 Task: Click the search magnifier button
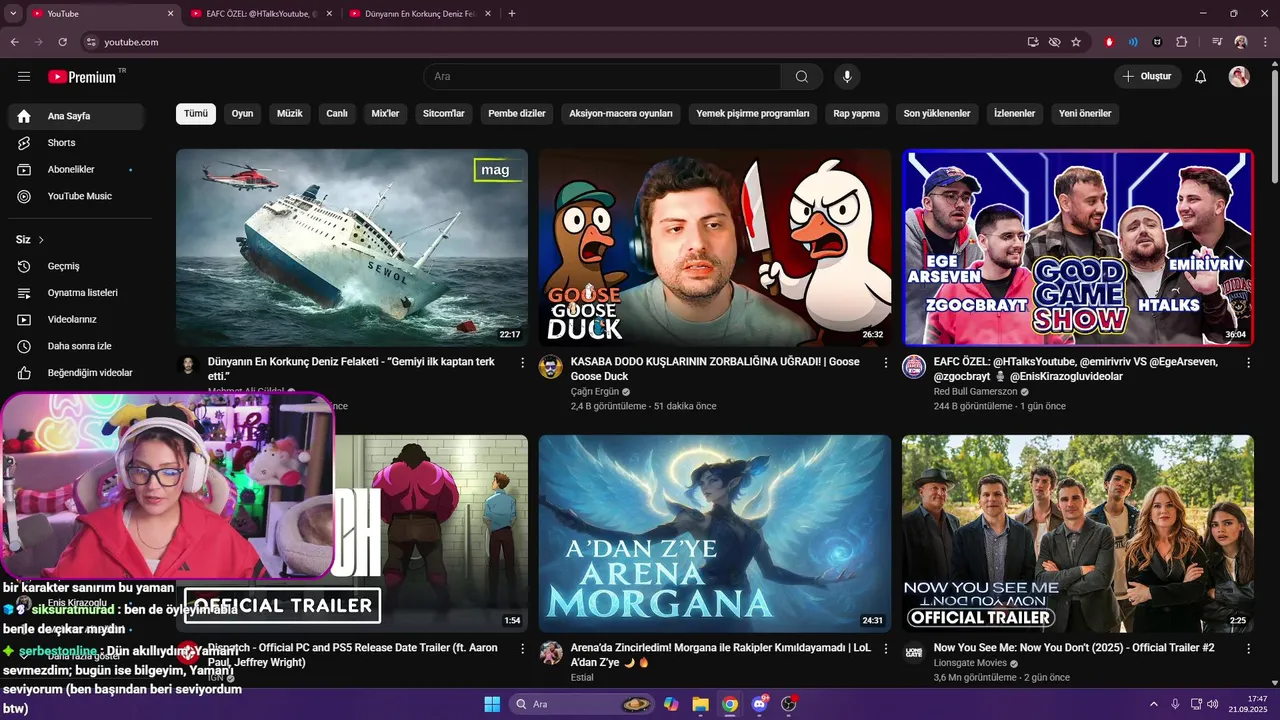tap(802, 77)
